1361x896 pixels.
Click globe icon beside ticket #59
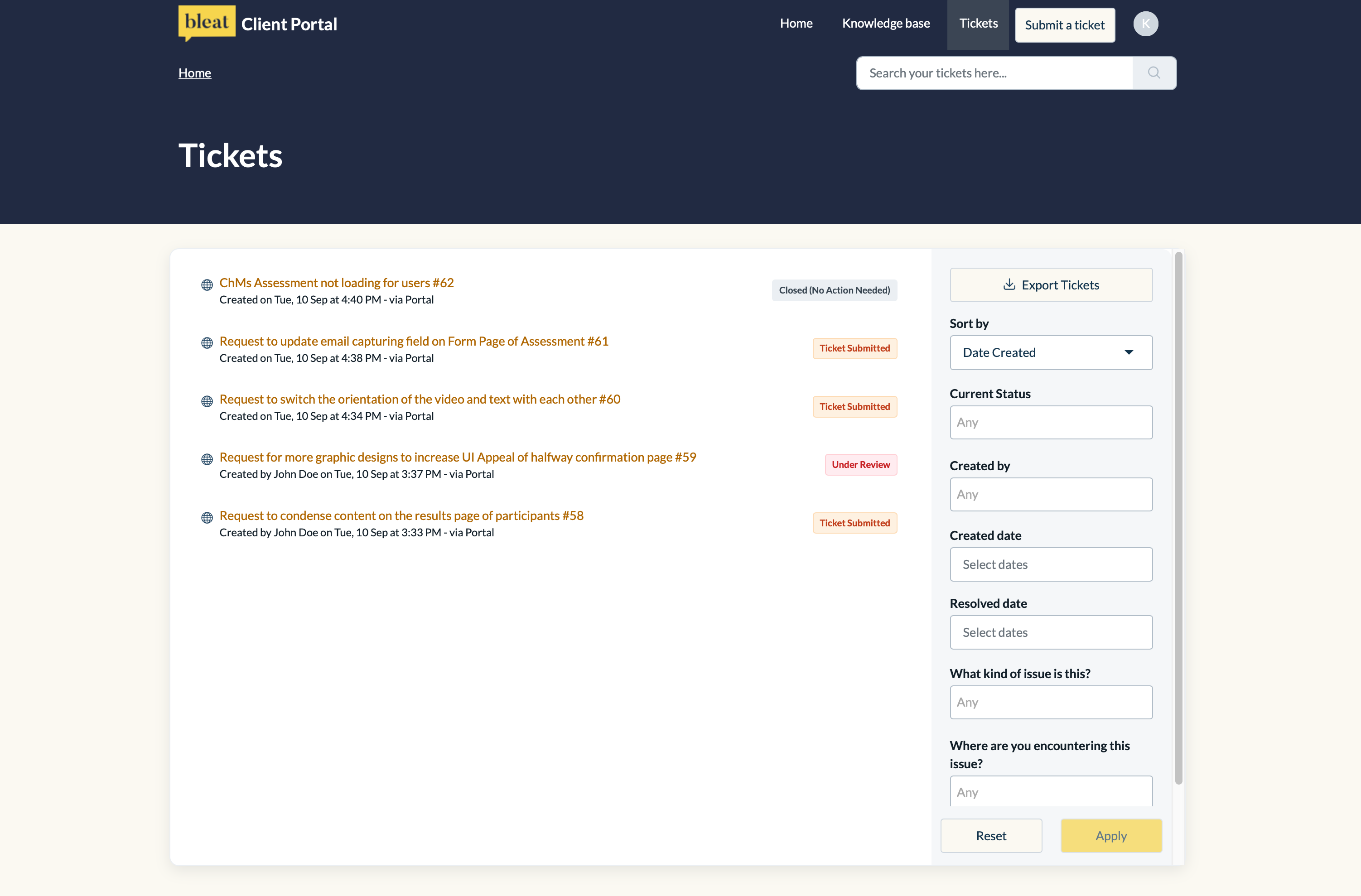coord(207,459)
